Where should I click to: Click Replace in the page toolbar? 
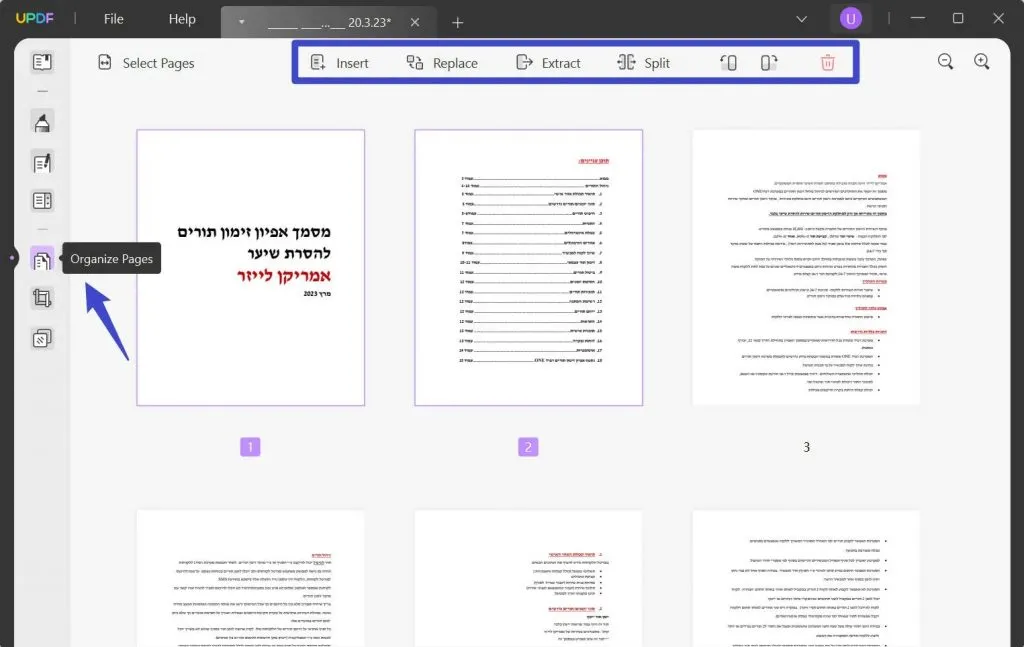(x=442, y=63)
